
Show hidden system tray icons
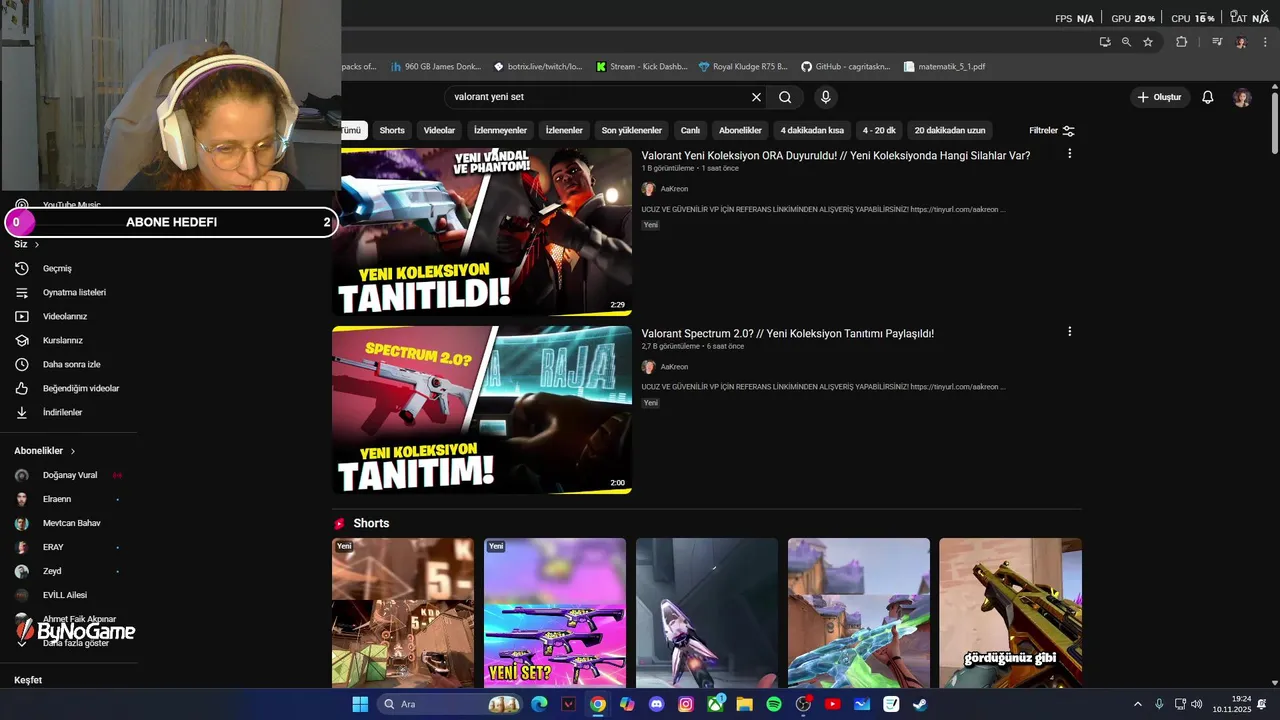[1137, 704]
